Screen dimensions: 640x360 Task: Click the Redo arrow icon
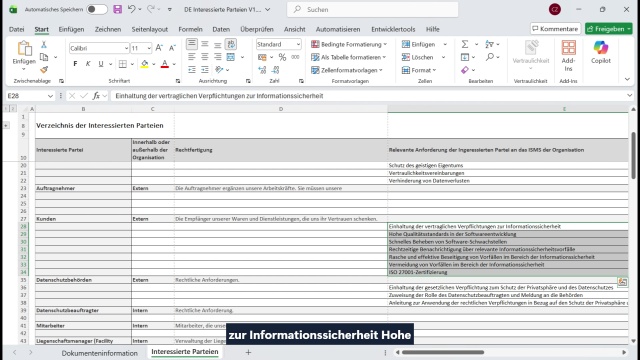(151, 9)
